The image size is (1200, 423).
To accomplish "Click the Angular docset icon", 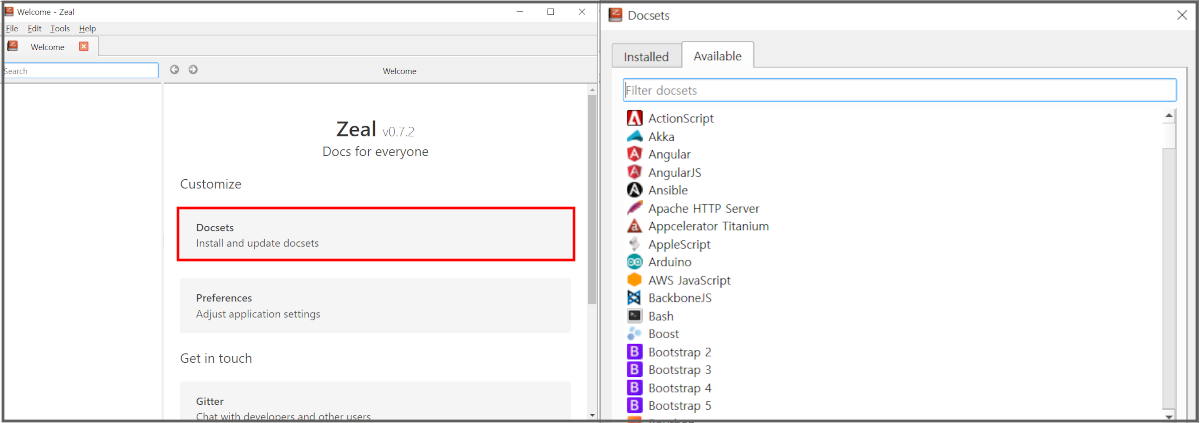I will tap(634, 154).
